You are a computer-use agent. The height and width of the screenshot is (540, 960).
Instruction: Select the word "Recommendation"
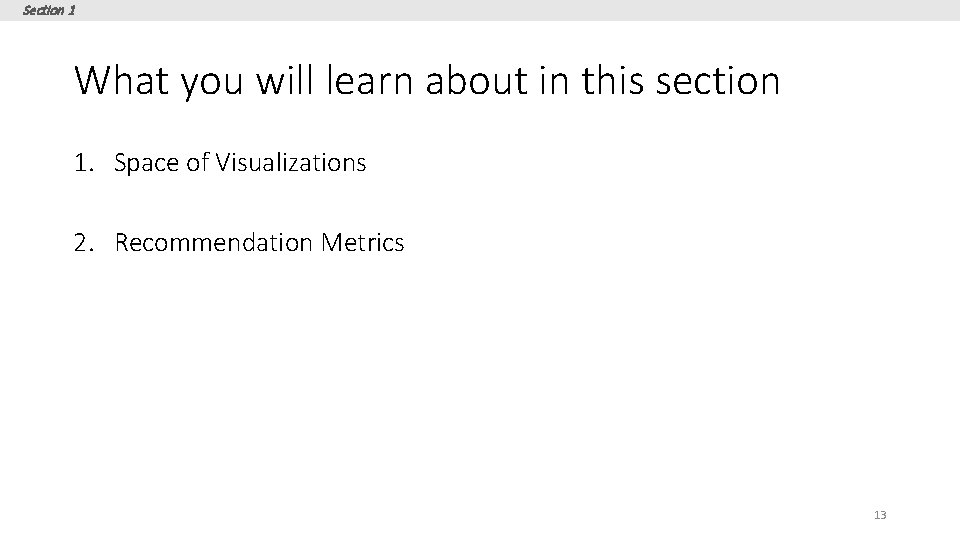tap(215, 242)
